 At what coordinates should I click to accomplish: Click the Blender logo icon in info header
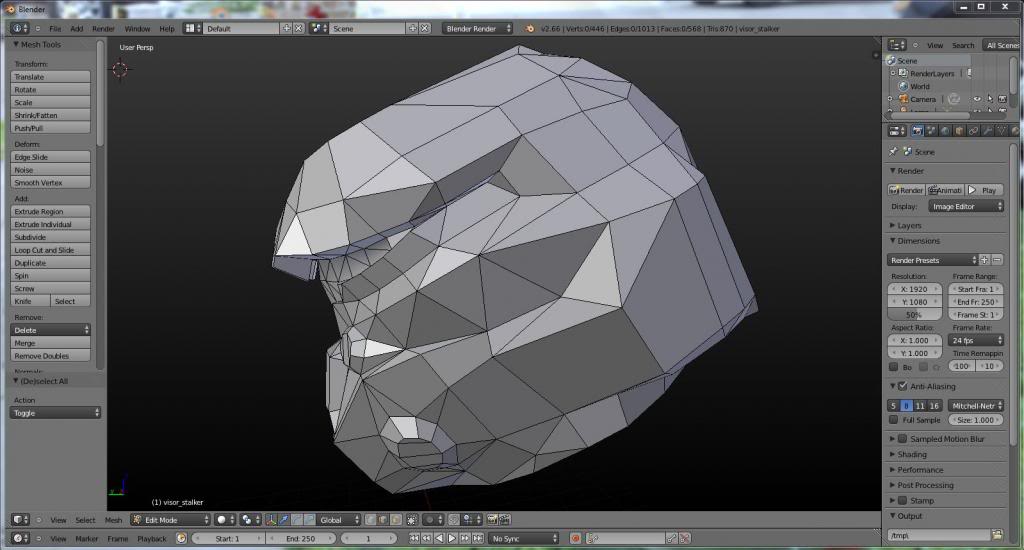coord(530,29)
